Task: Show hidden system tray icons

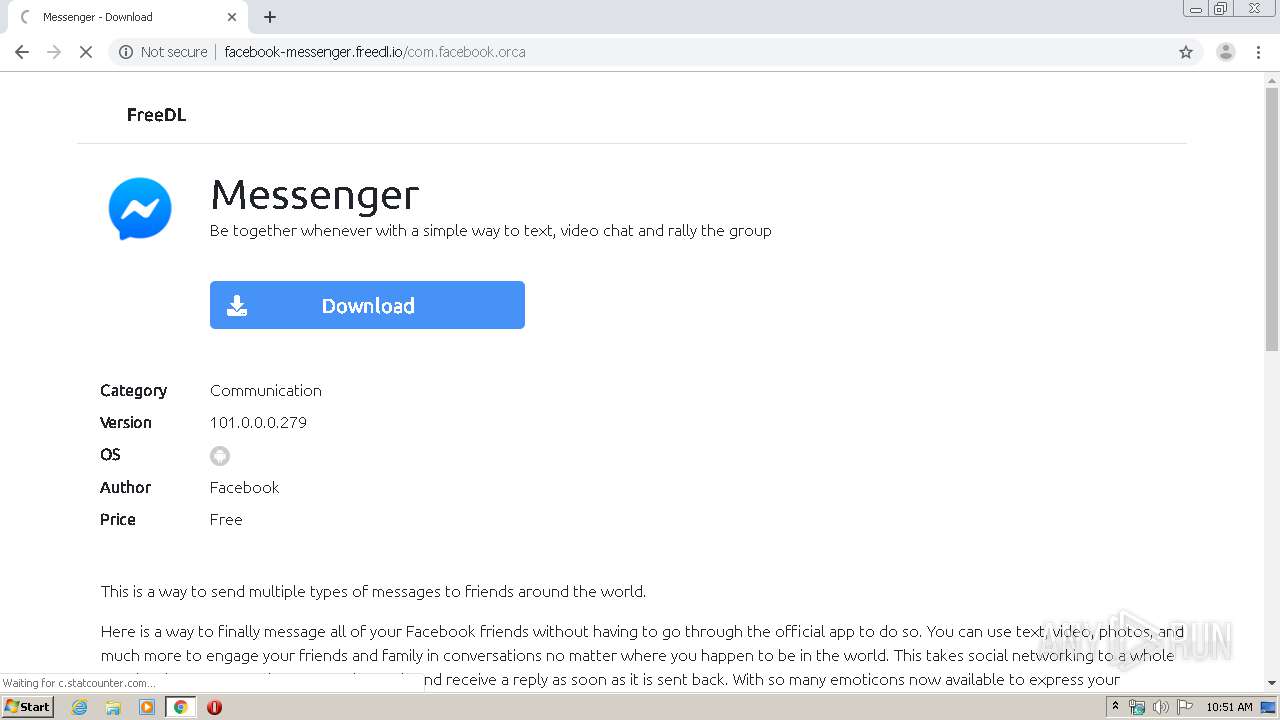Action: coord(1115,707)
